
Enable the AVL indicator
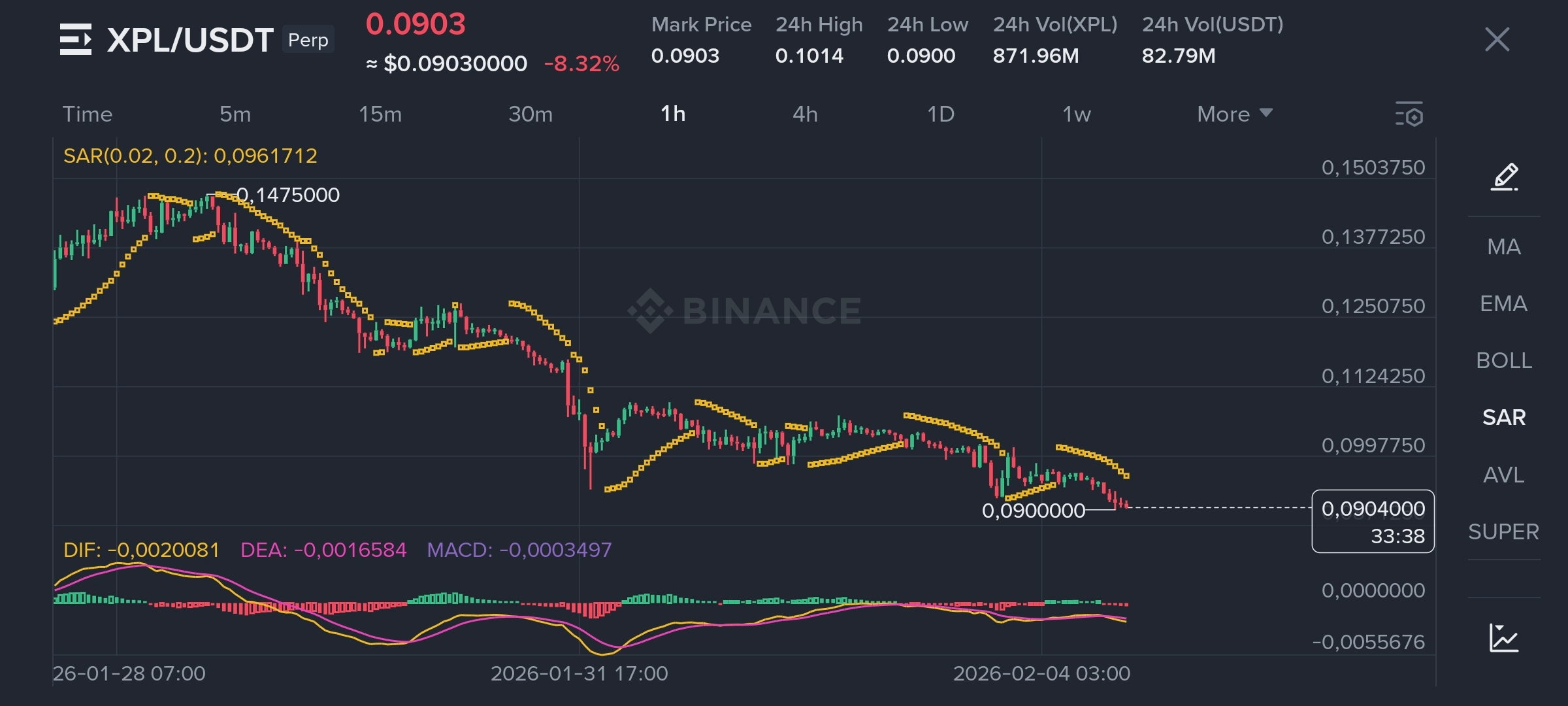click(1503, 475)
